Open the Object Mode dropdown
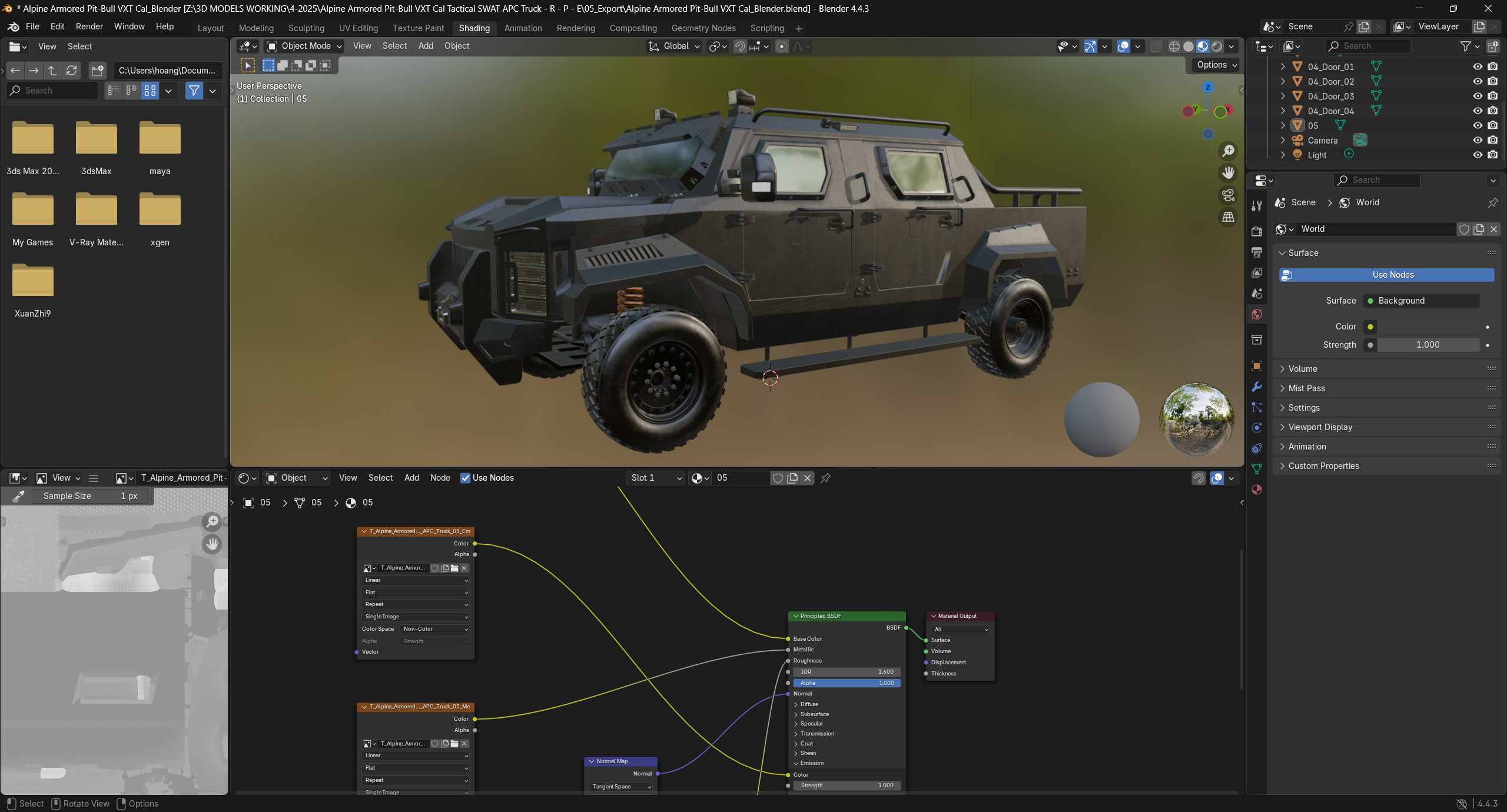The height and width of the screenshot is (812, 1507). click(304, 46)
